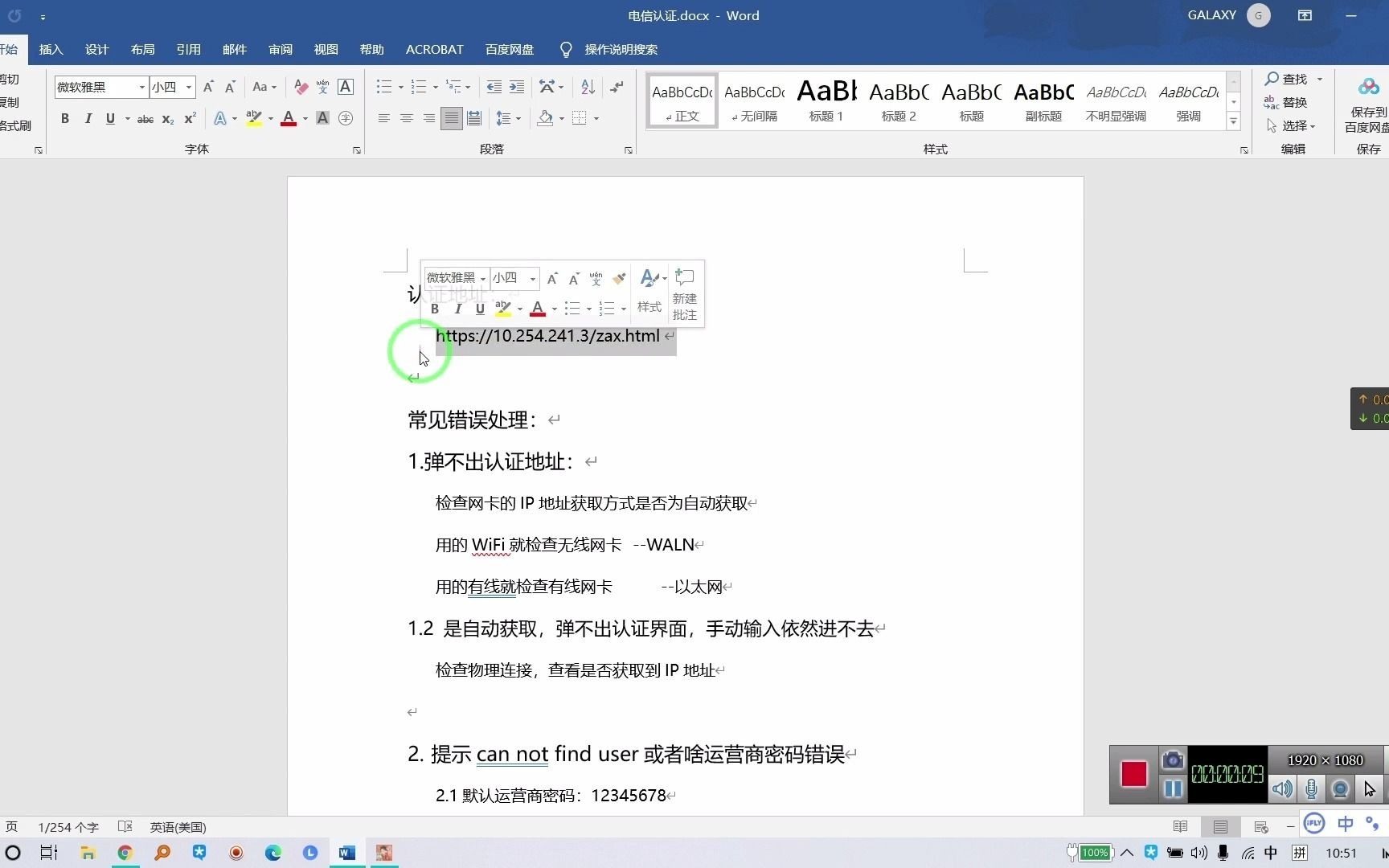Open the numbering list dropdown in ribbon
The width and height of the screenshot is (1389, 868).
435,87
